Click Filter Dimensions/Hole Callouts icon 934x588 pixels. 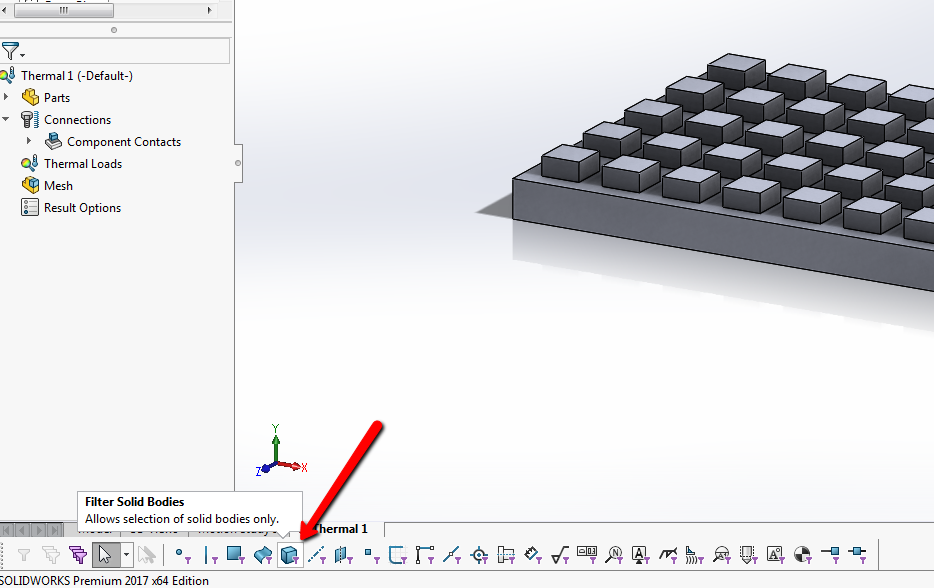[x=533, y=555]
